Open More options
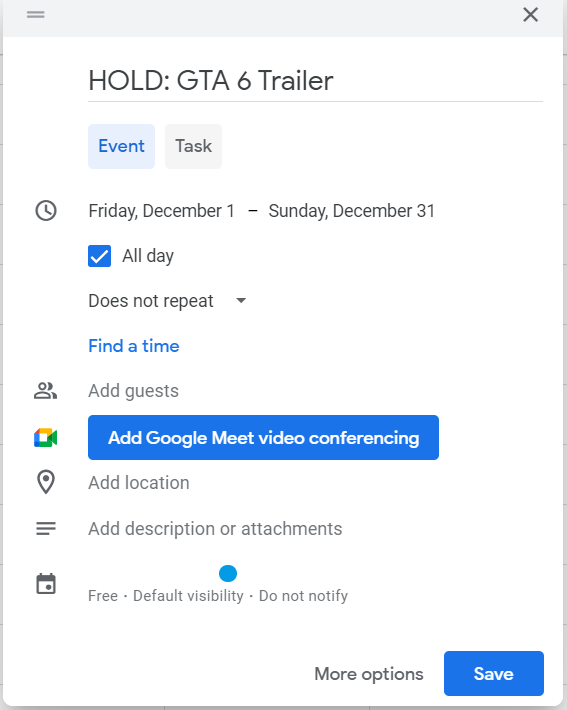This screenshot has height=710, width=567. click(x=369, y=674)
